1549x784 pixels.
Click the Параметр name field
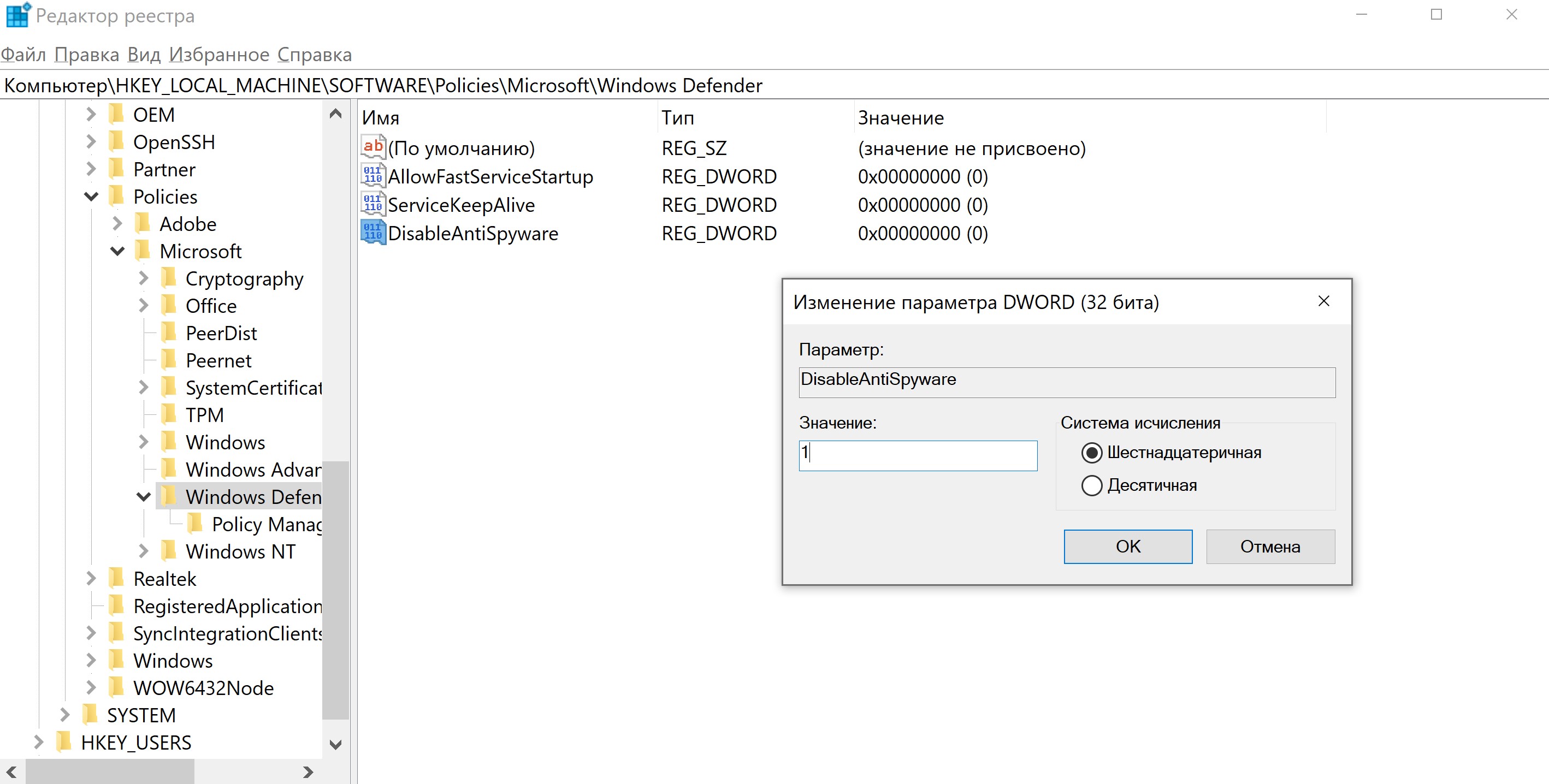point(1067,382)
